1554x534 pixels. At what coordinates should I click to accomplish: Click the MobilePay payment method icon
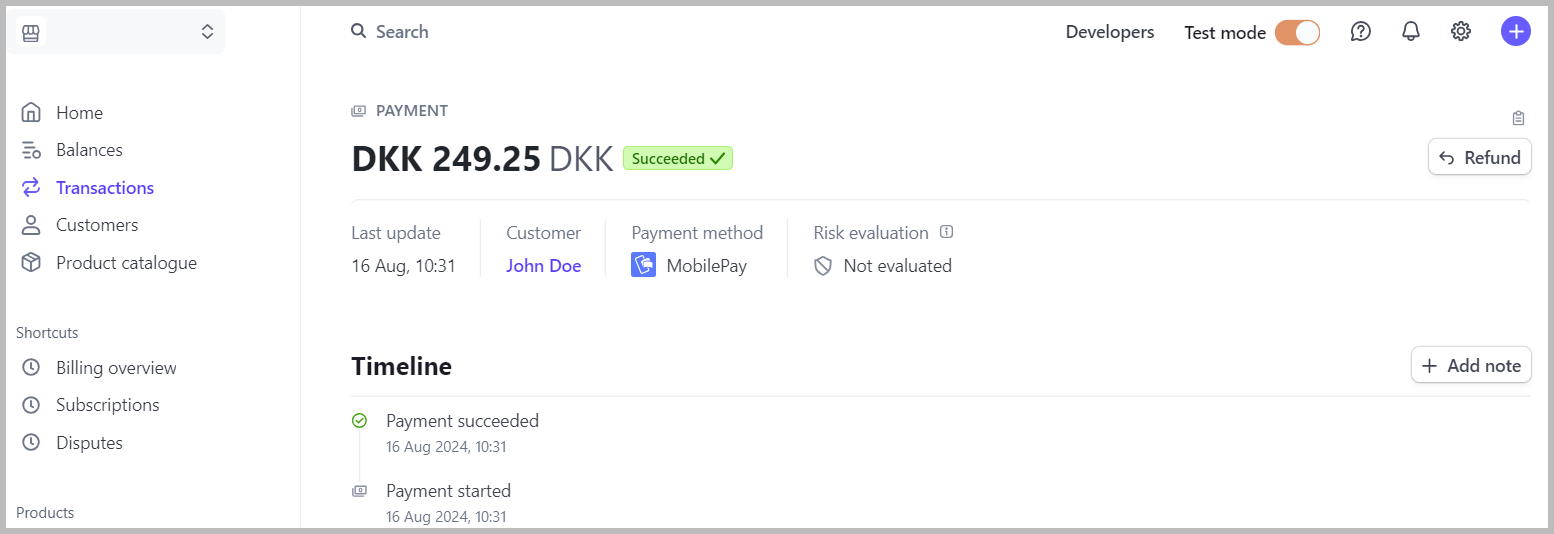tap(643, 265)
